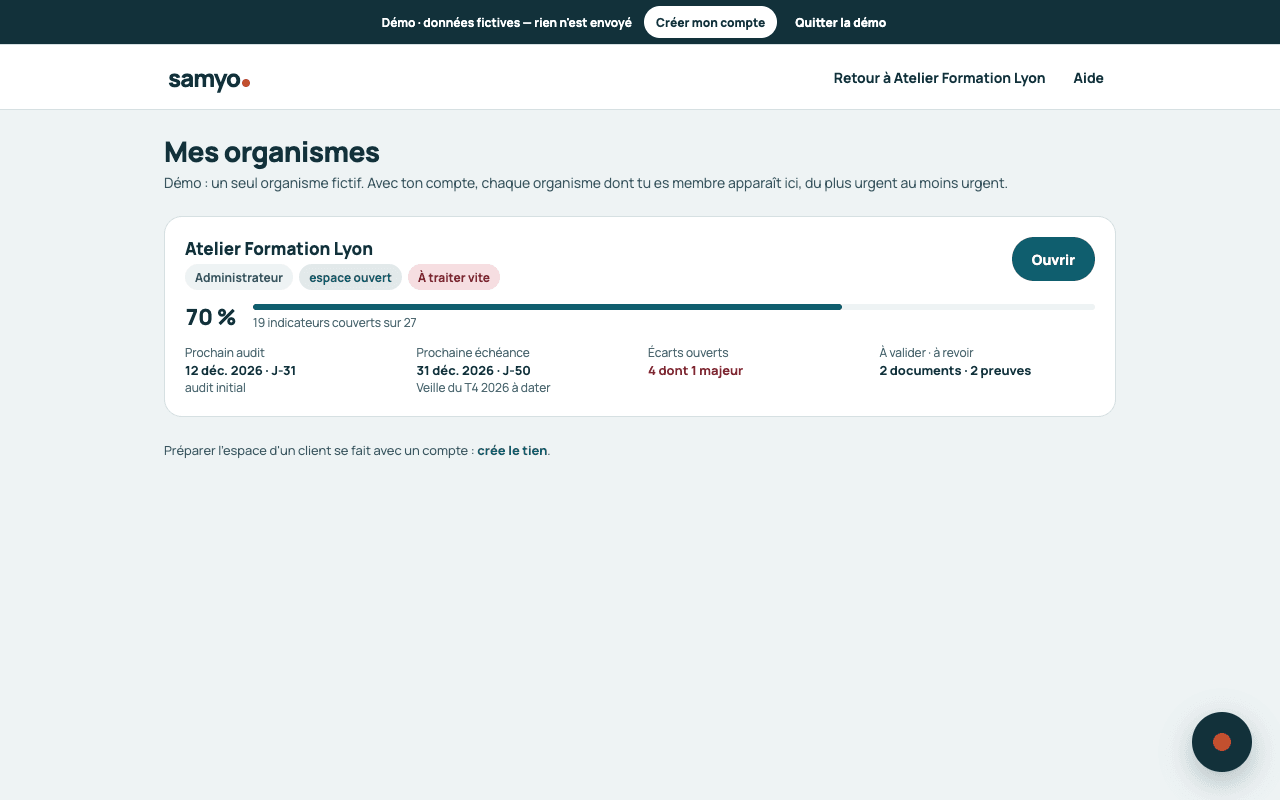Click the 'Mes organismes' heading
1280x800 pixels.
click(x=272, y=152)
